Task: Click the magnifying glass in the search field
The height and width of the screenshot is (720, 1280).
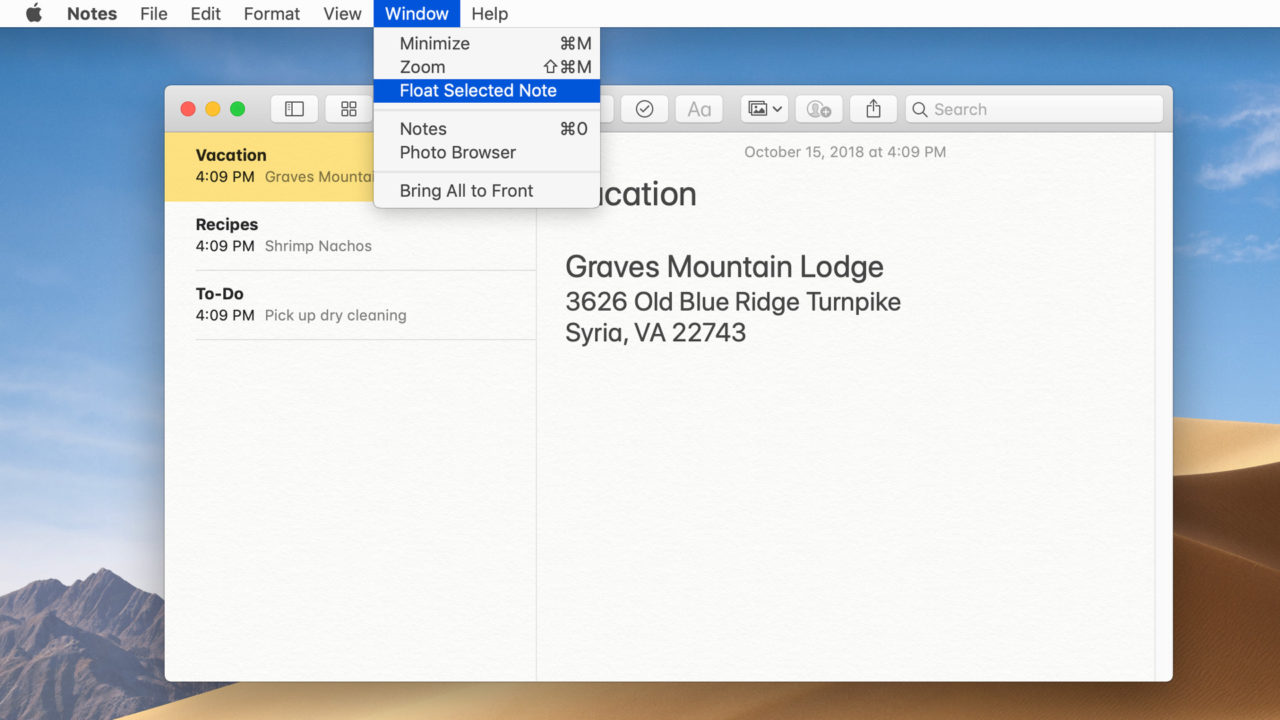Action: coord(920,109)
